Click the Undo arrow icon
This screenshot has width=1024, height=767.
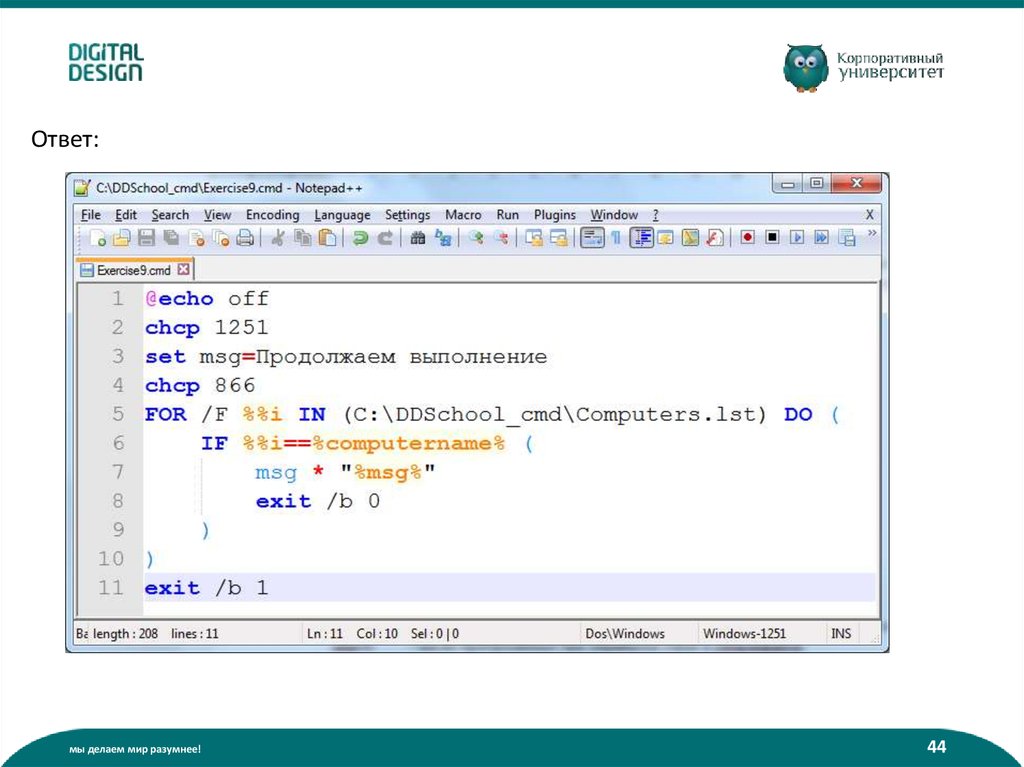(359, 238)
